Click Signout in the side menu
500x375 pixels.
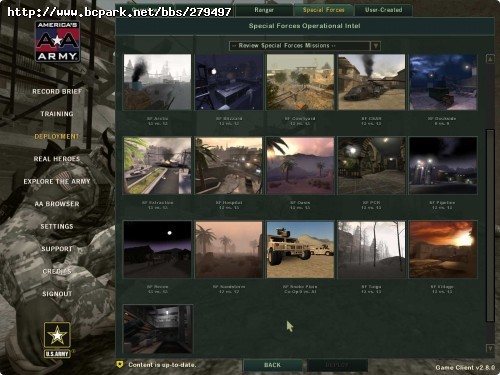[57, 294]
